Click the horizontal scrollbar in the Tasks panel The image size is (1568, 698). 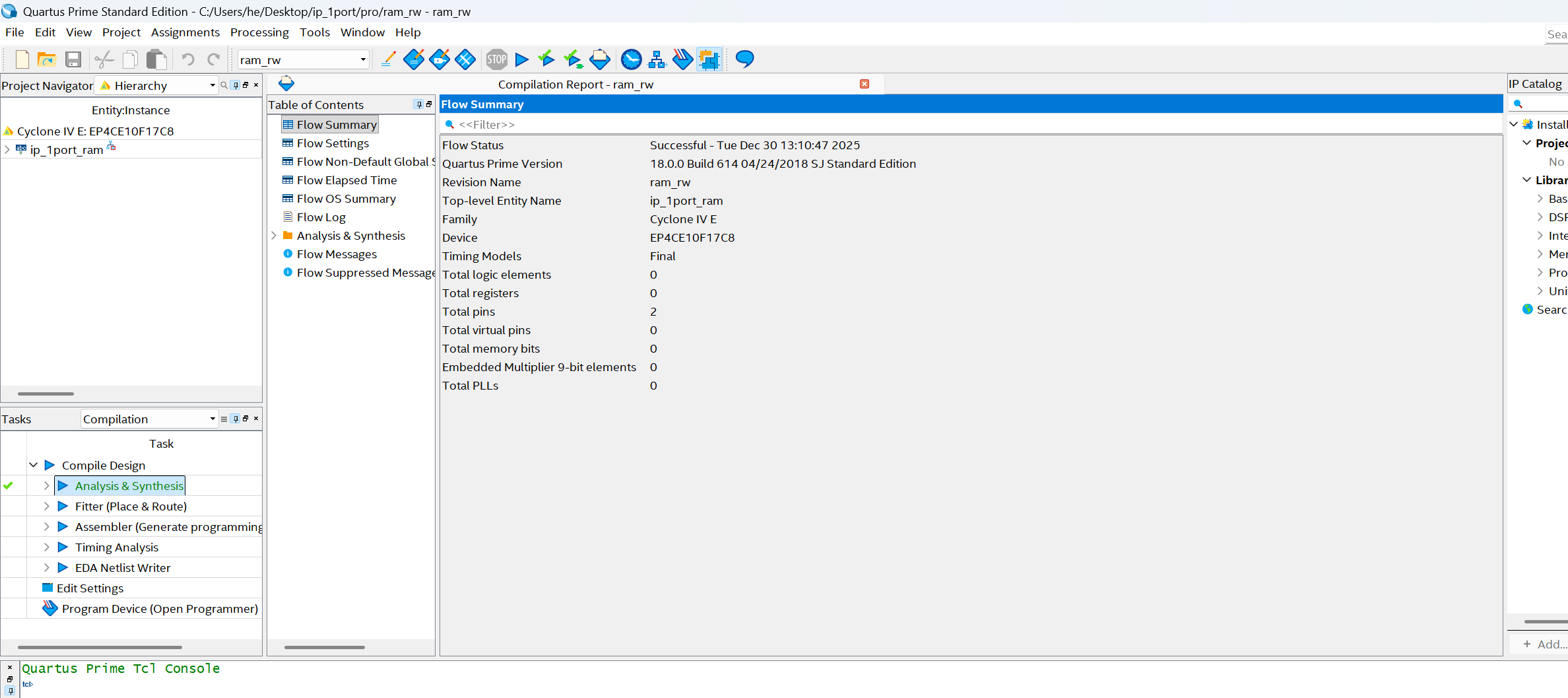coord(100,647)
